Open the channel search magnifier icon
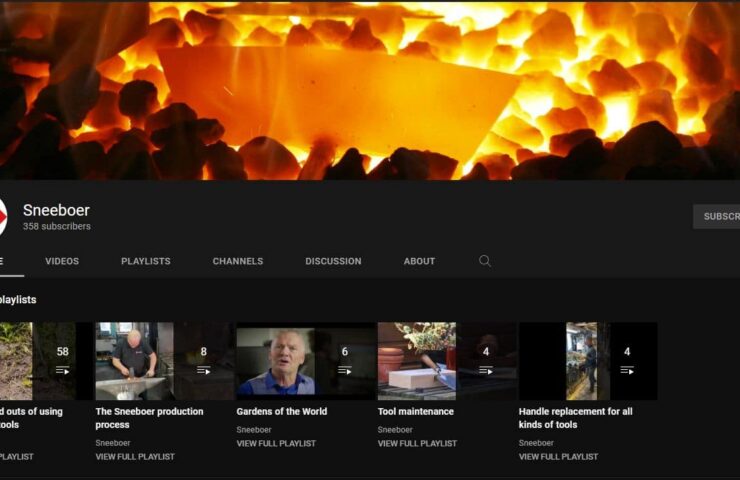The height and width of the screenshot is (480, 740). click(485, 261)
